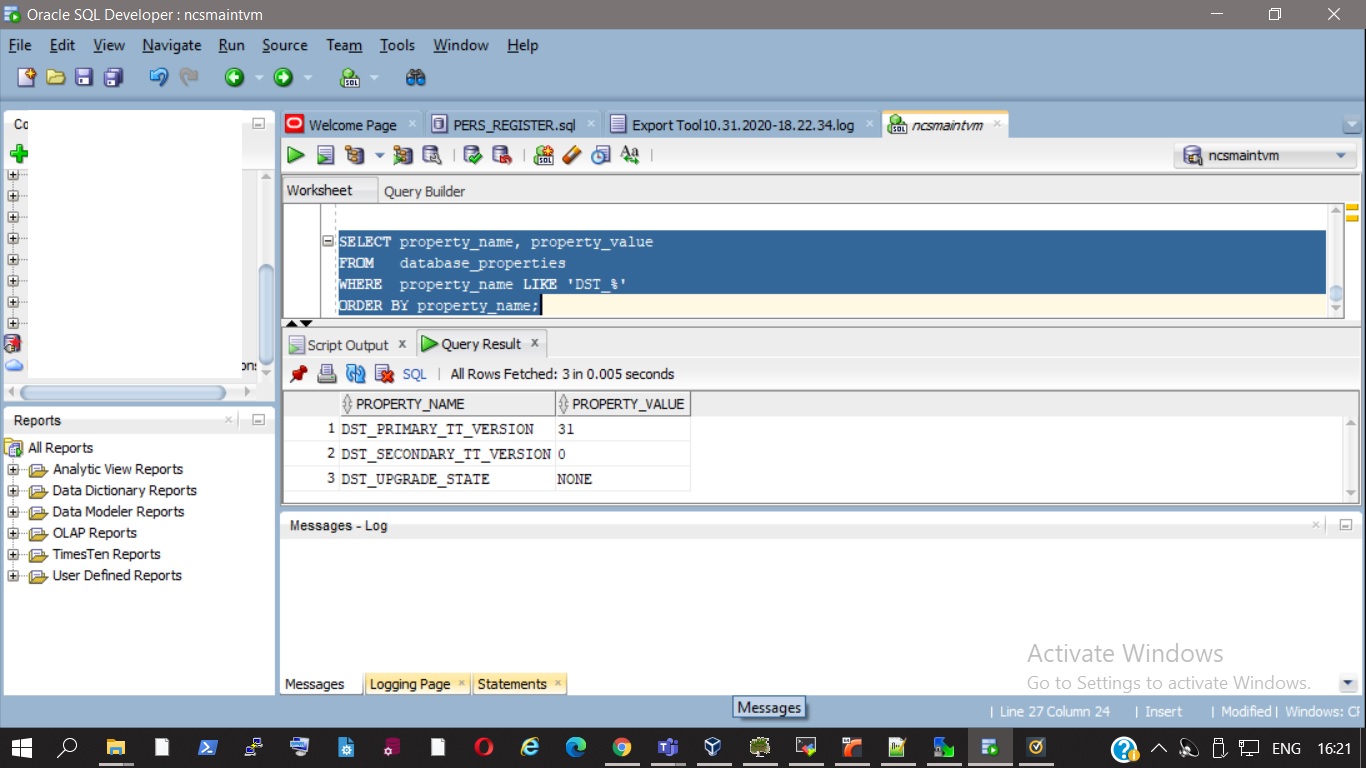Image resolution: width=1366 pixels, height=768 pixels.
Task: Switch to the Query Builder tab
Action: pyautogui.click(x=424, y=191)
